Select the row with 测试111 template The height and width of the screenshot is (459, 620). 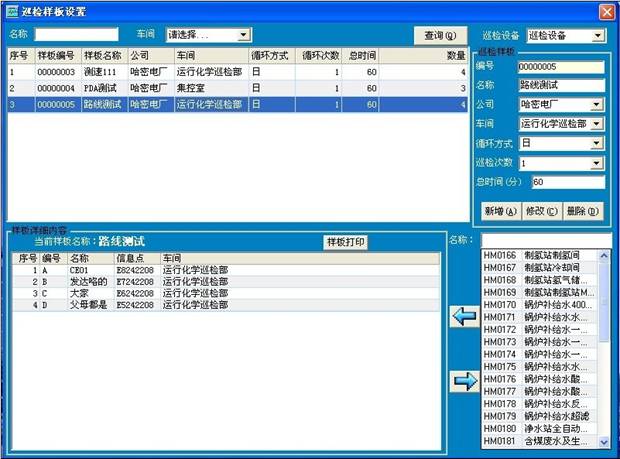click(105, 72)
